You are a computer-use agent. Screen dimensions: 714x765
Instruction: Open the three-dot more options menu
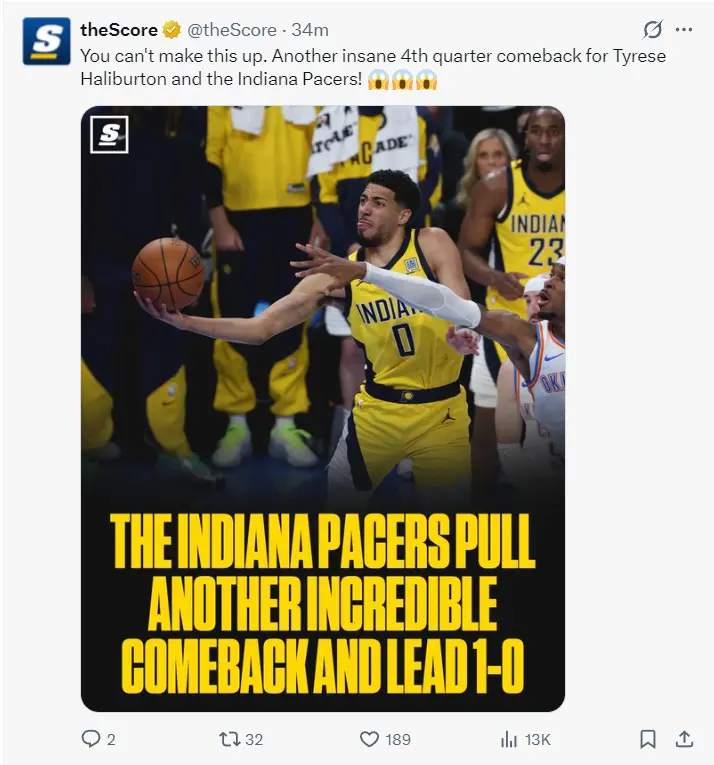click(684, 29)
